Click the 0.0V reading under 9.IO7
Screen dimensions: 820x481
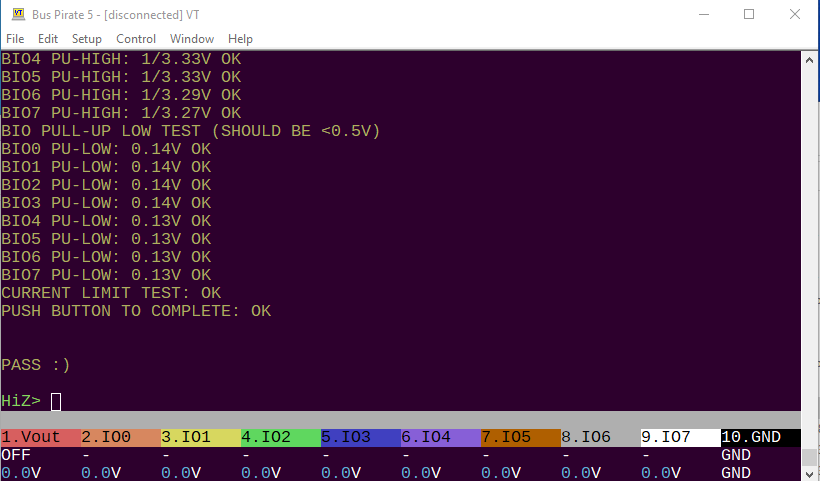click(661, 473)
